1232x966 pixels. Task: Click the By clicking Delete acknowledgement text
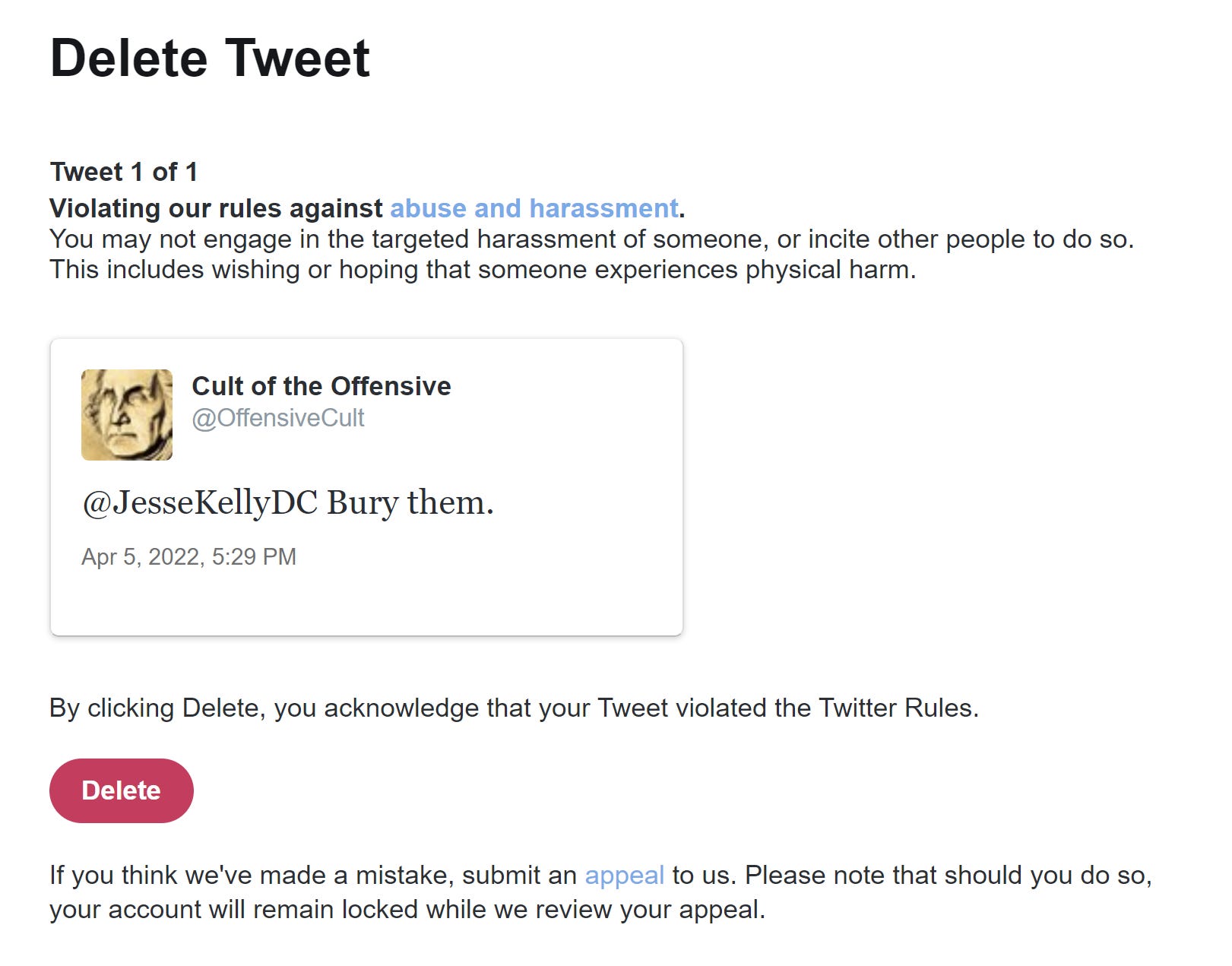click(x=515, y=708)
